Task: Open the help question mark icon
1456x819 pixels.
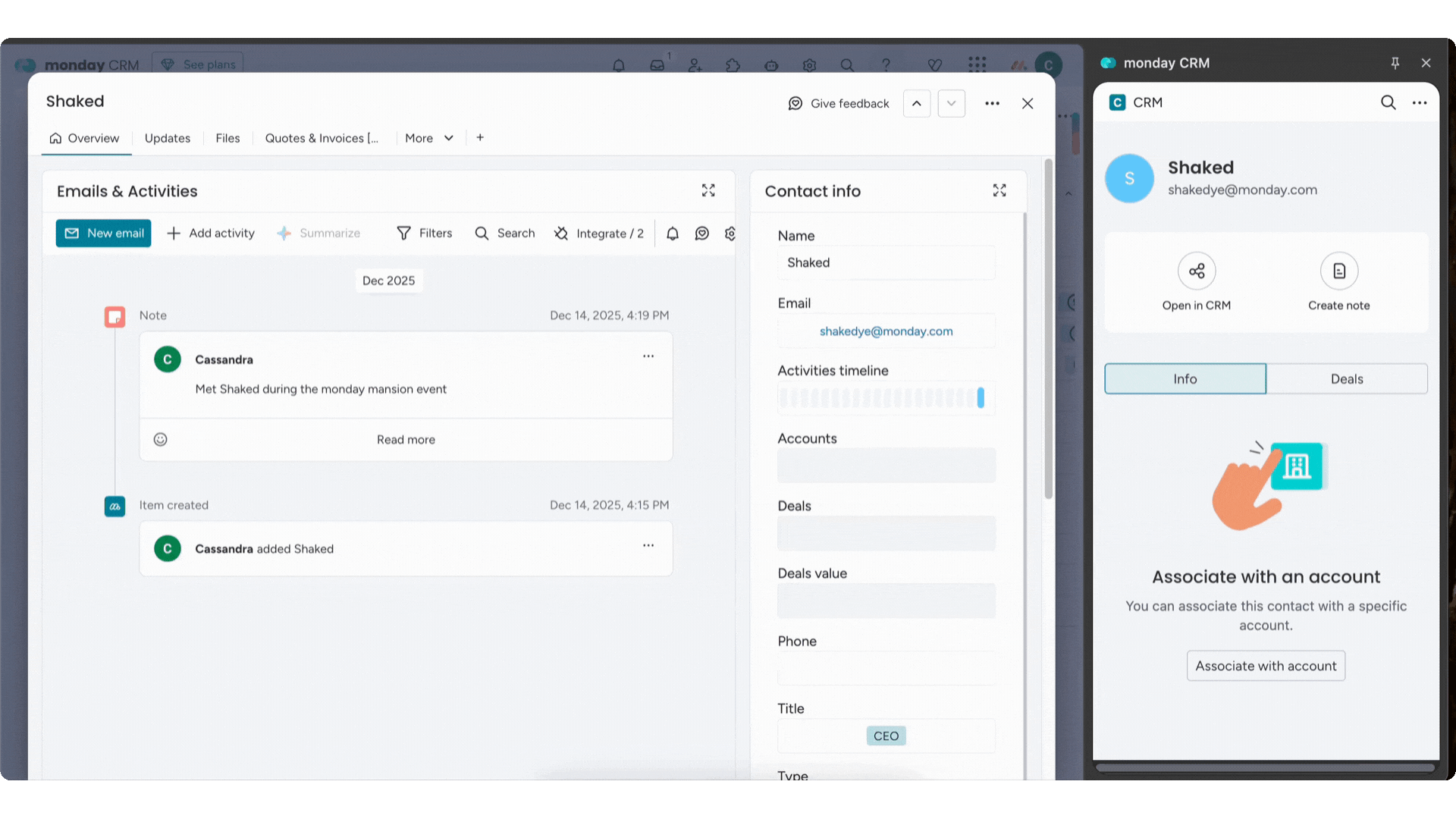Action: click(x=886, y=65)
